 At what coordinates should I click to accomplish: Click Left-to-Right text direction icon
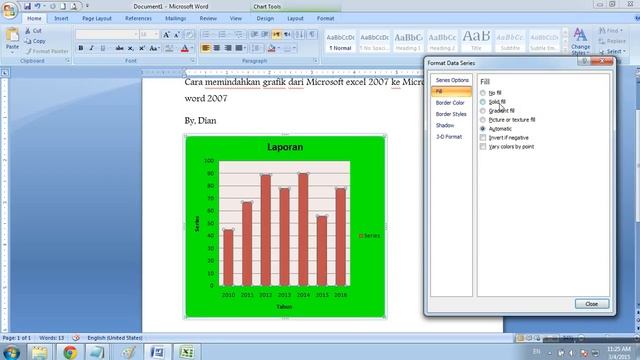[276, 35]
